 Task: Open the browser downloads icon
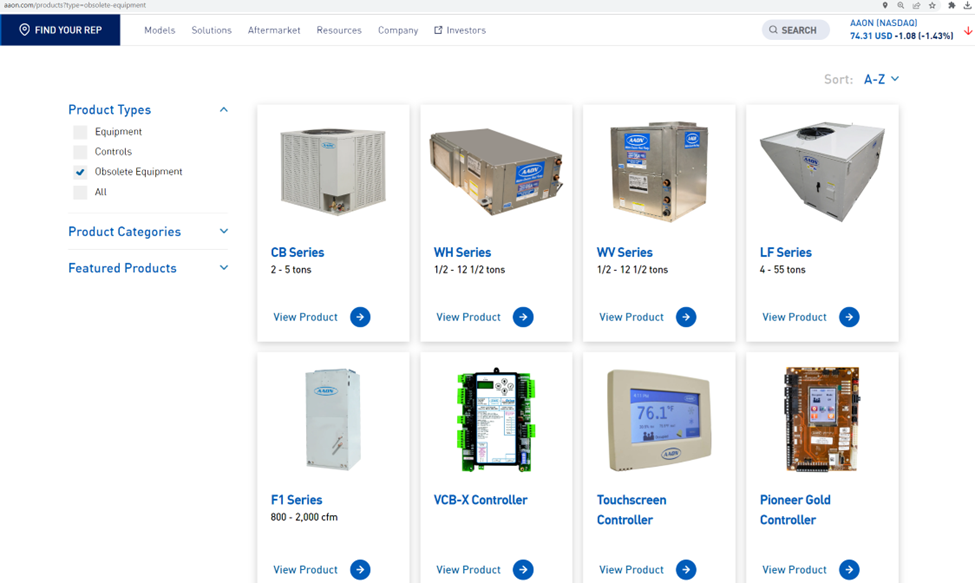(965, 5)
